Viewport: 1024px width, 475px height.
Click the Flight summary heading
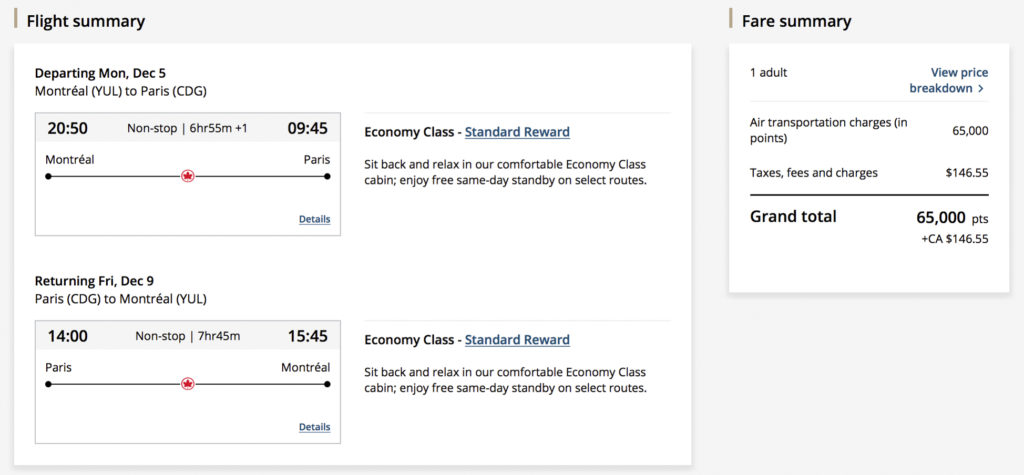click(86, 21)
